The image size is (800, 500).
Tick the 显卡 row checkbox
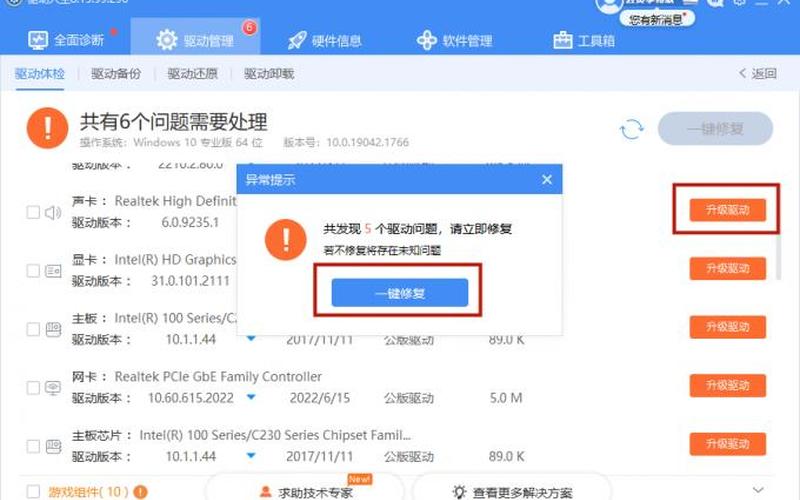click(33, 270)
